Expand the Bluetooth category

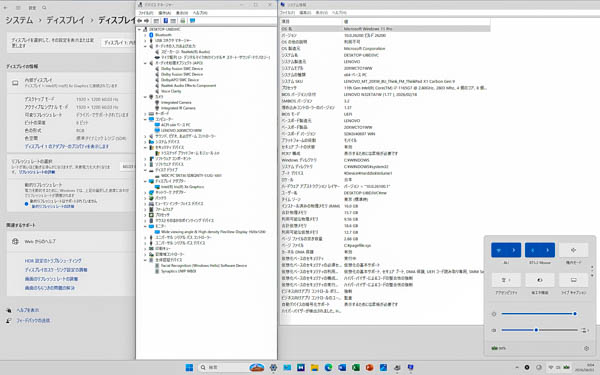(x=145, y=35)
